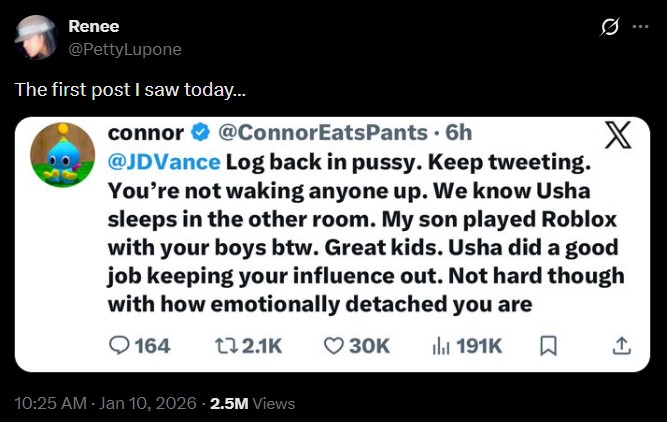Viewport: 667px width, 422px height.
Task: Open the @PettyLupone handle link
Action: pyautogui.click(x=125, y=48)
